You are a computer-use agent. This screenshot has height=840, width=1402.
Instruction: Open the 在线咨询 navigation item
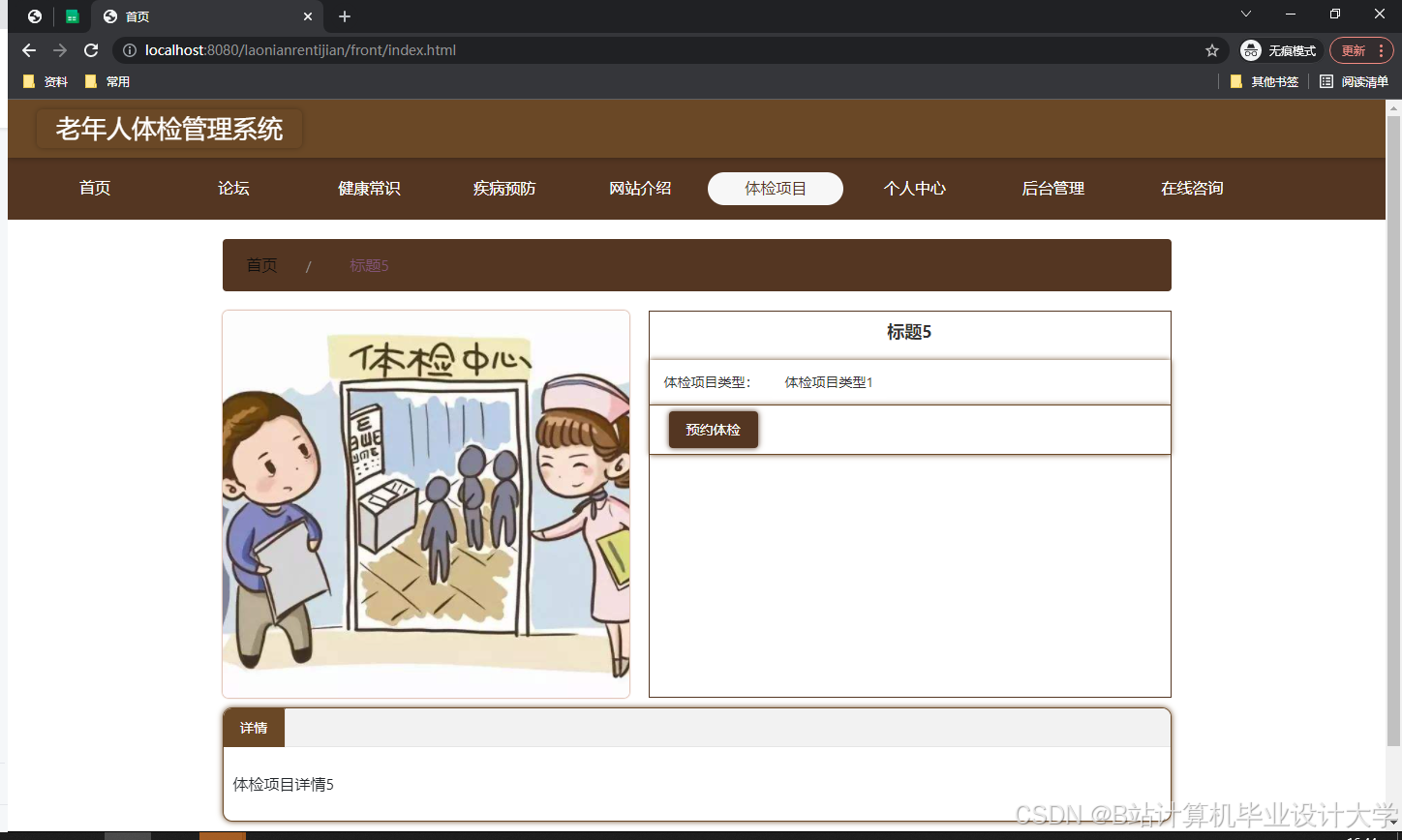click(1192, 189)
